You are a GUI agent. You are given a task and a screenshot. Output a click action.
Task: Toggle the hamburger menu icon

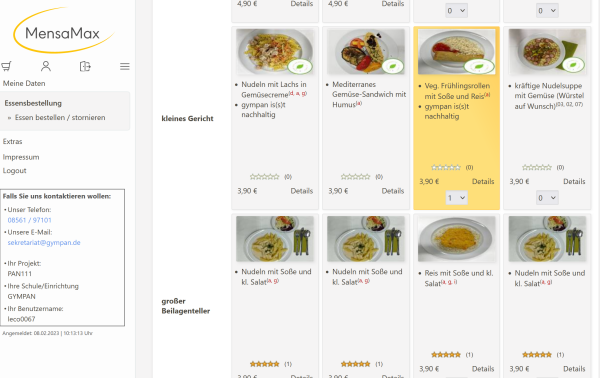(x=125, y=67)
